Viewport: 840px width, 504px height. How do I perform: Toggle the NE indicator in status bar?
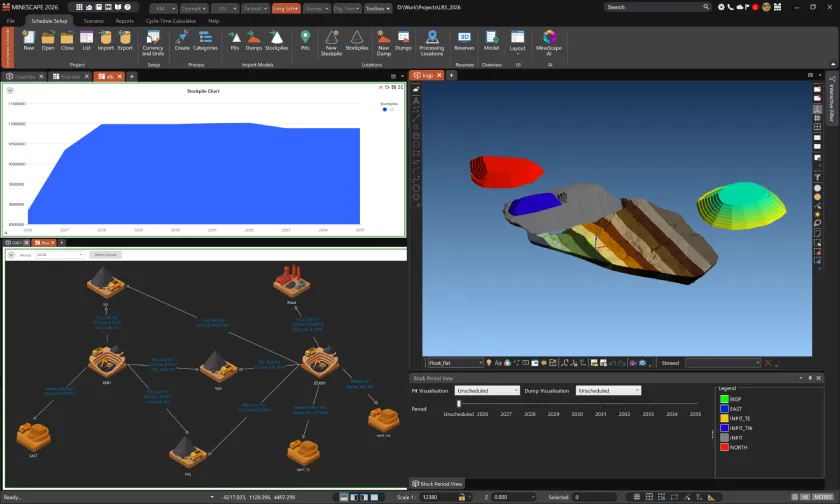(x=805, y=497)
